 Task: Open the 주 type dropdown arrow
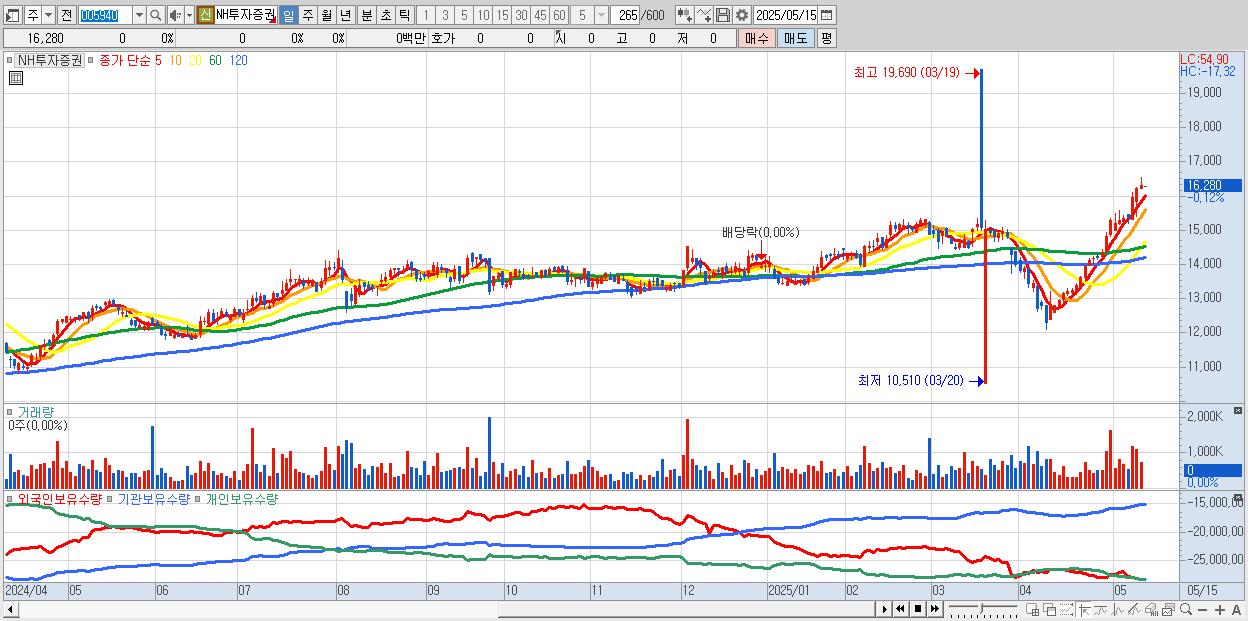coord(47,15)
